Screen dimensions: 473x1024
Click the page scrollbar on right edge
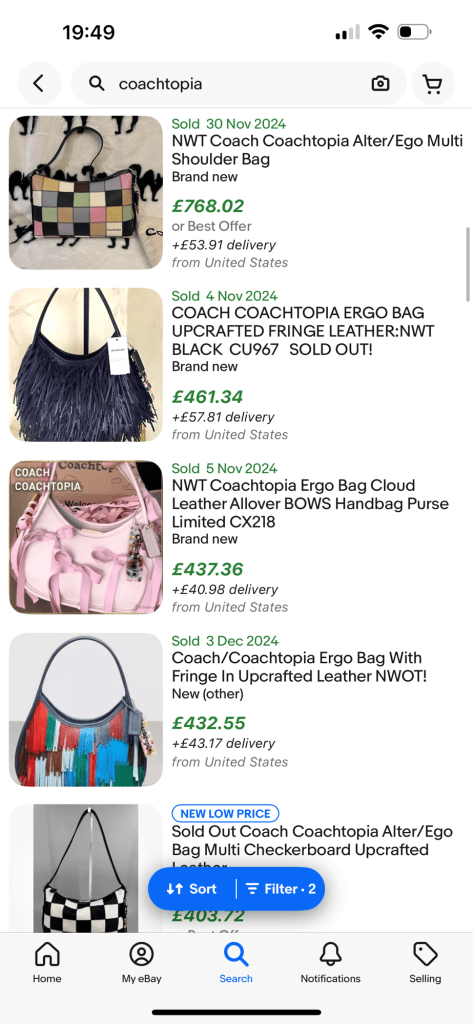[x=468, y=263]
